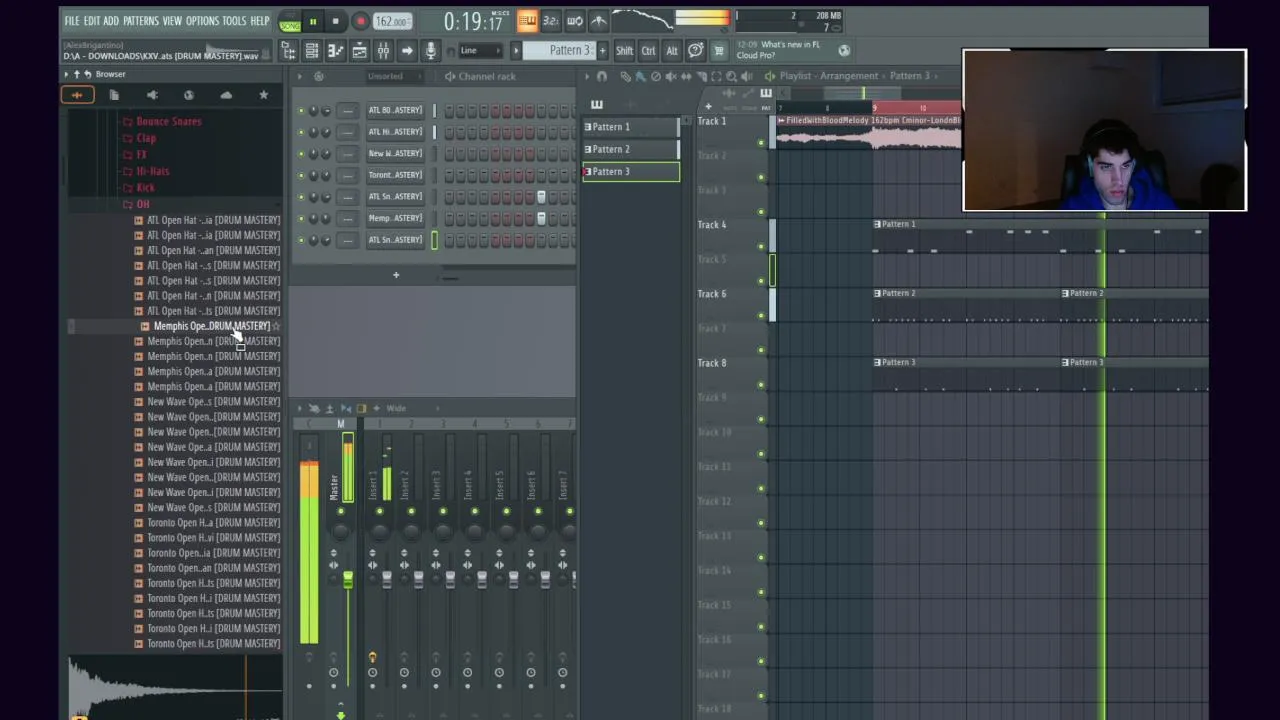The image size is (1280, 720).
Task: Mute Track 4 with its green LED
Action: (761, 246)
